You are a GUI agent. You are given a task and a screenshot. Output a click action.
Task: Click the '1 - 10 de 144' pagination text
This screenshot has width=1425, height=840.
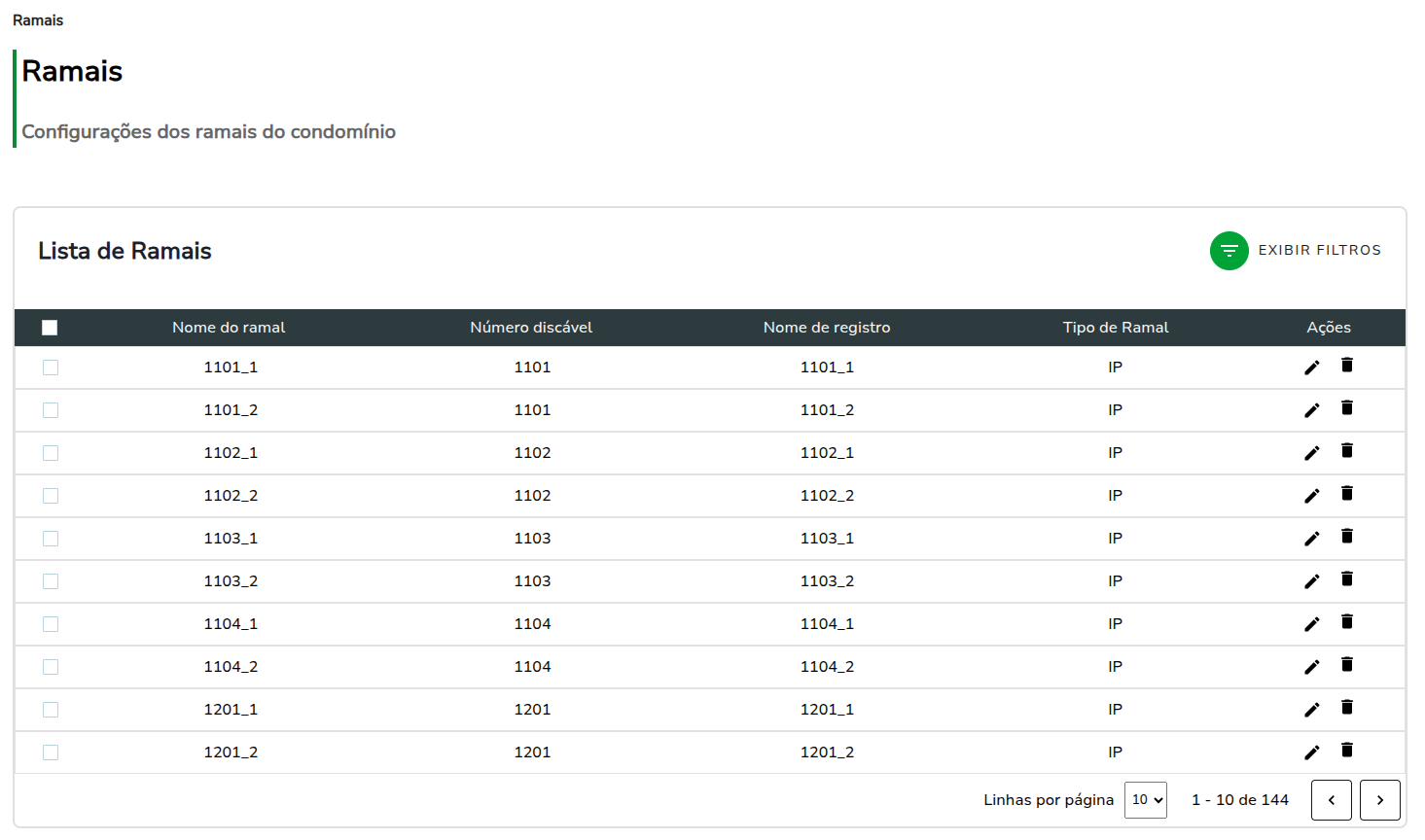[x=1240, y=800]
